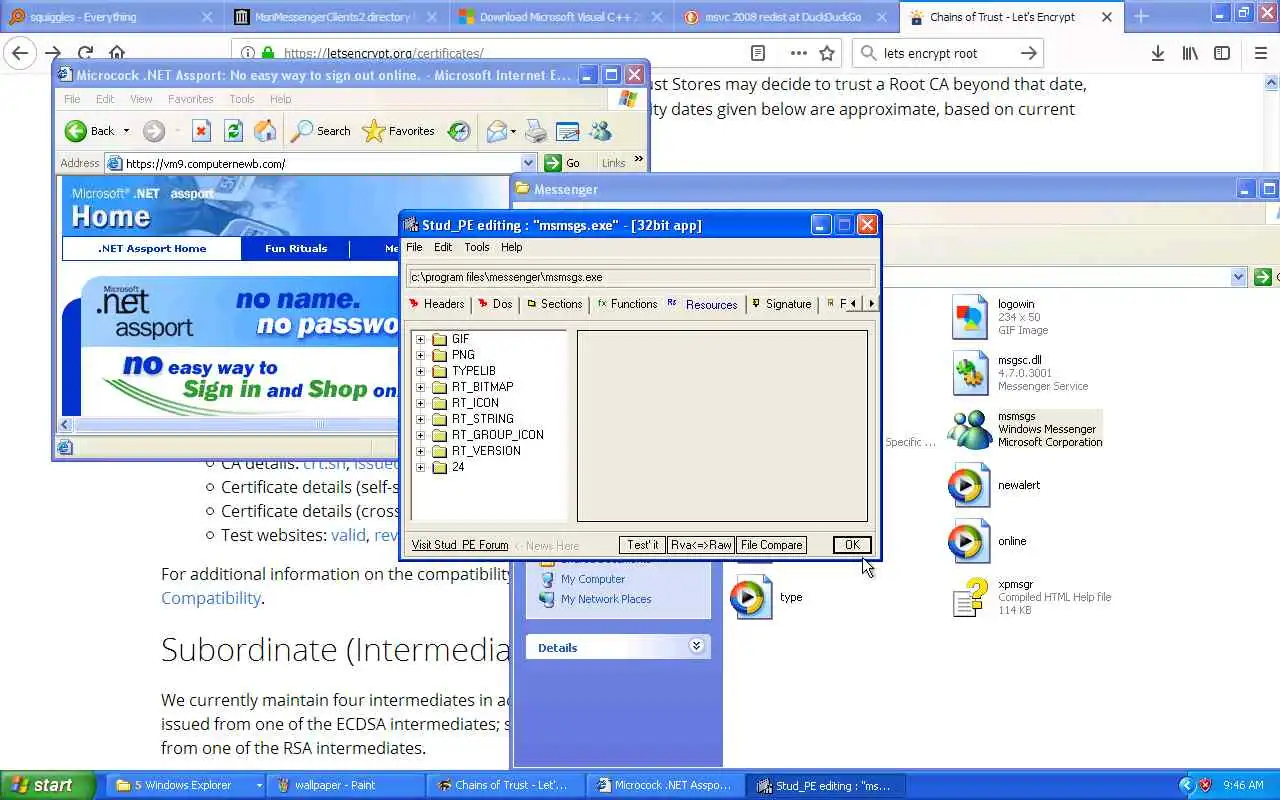Click Internet Explorer Stop icon
1280x800 pixels.
(x=201, y=131)
